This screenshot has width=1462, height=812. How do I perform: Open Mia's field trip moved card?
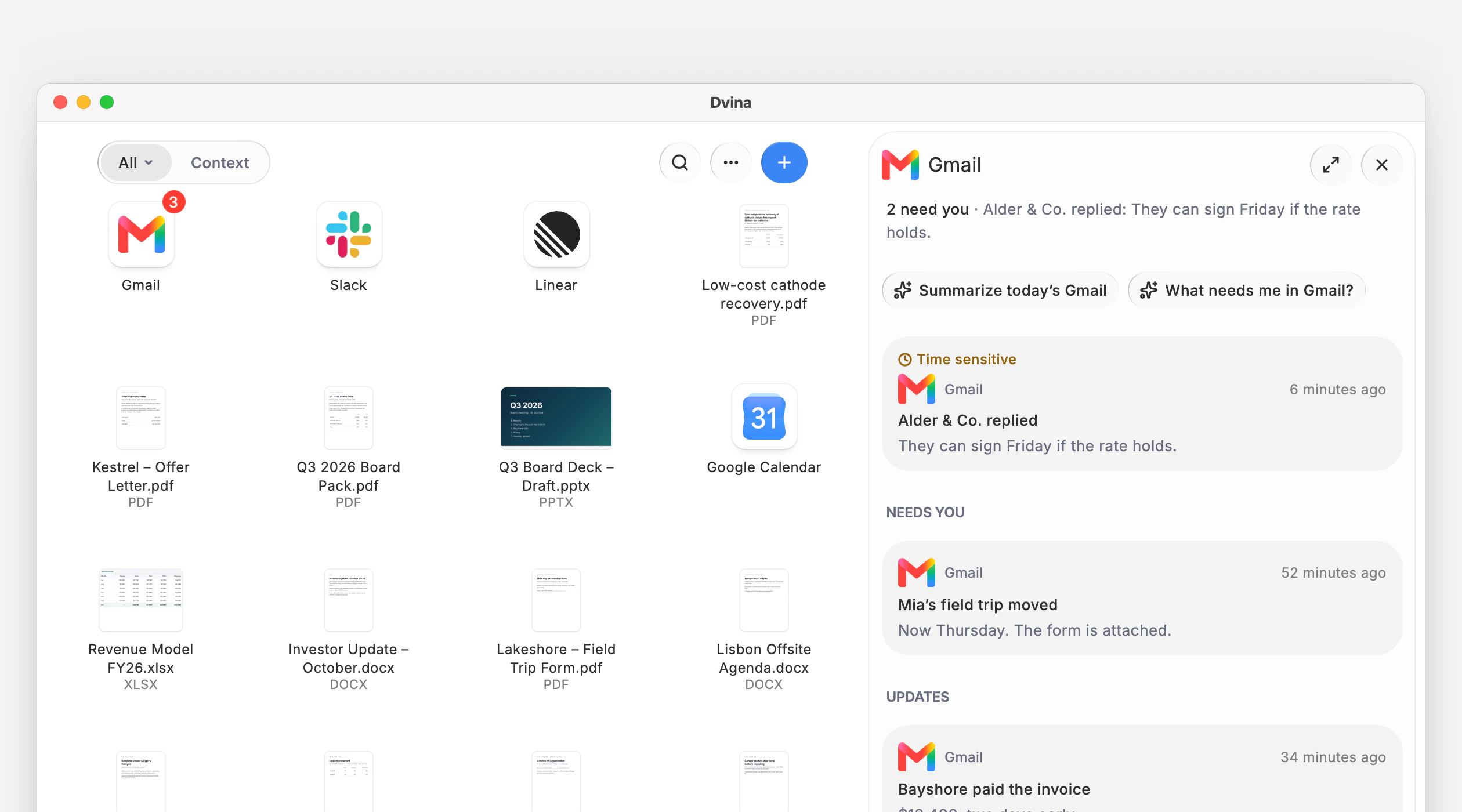[1142, 599]
